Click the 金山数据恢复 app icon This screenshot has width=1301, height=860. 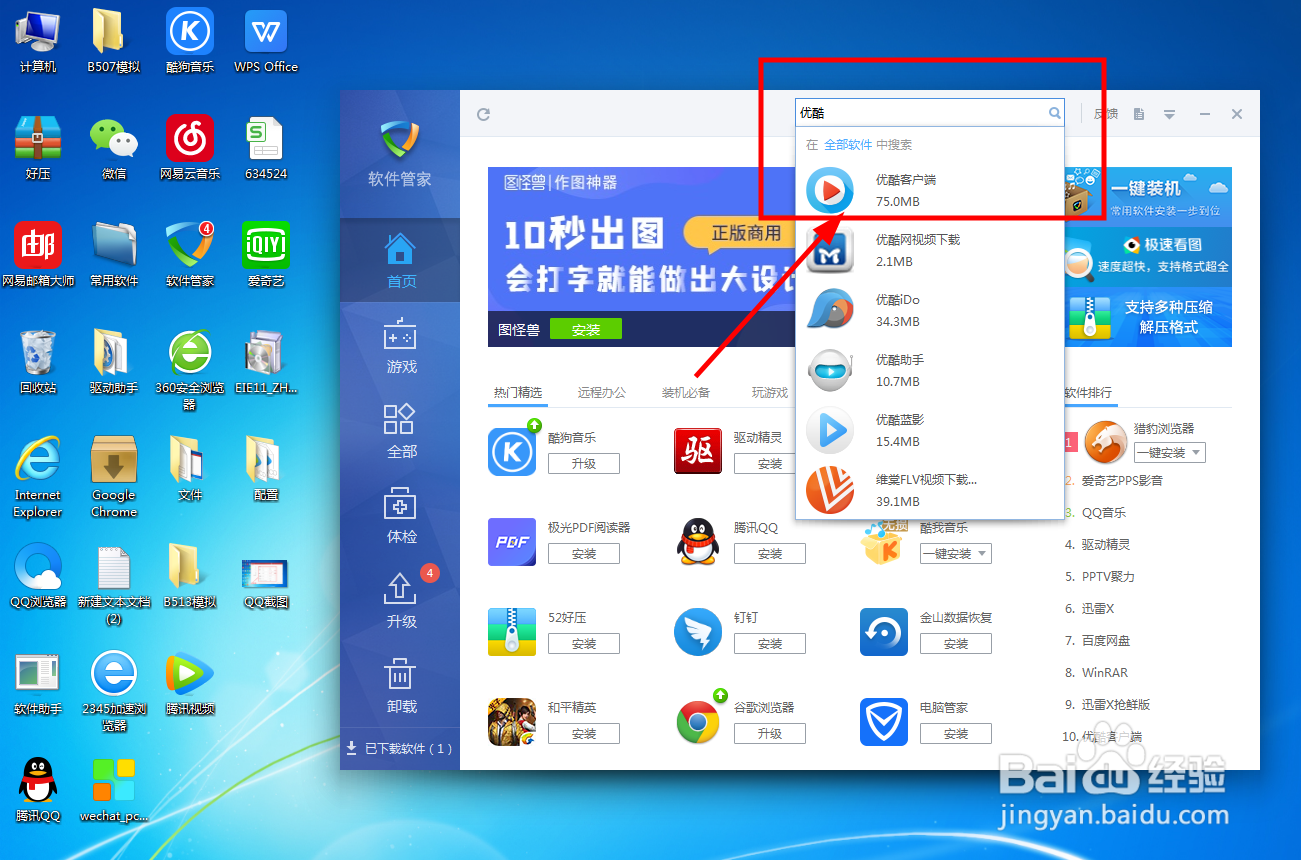884,632
